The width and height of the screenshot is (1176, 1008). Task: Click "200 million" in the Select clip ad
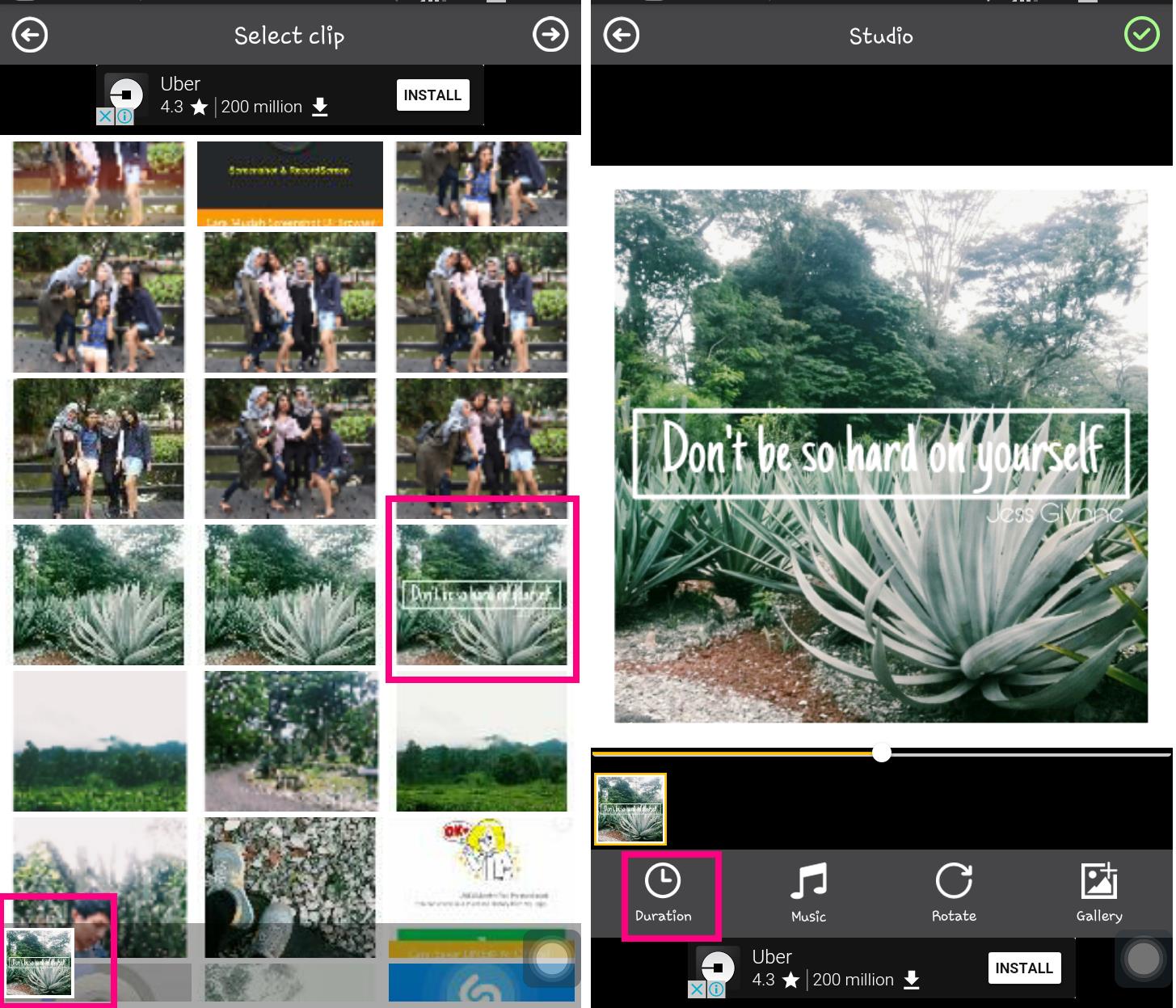pos(261,107)
